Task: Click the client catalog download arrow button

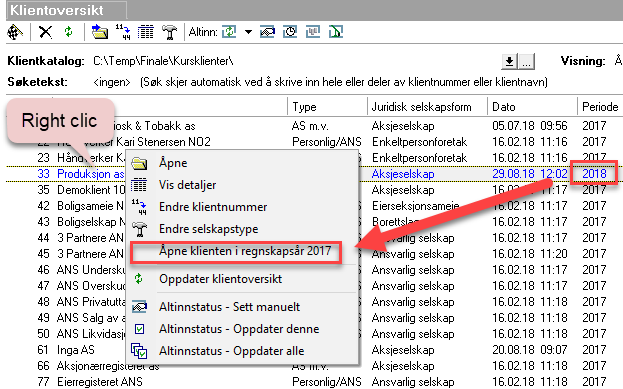Action: [x=509, y=62]
